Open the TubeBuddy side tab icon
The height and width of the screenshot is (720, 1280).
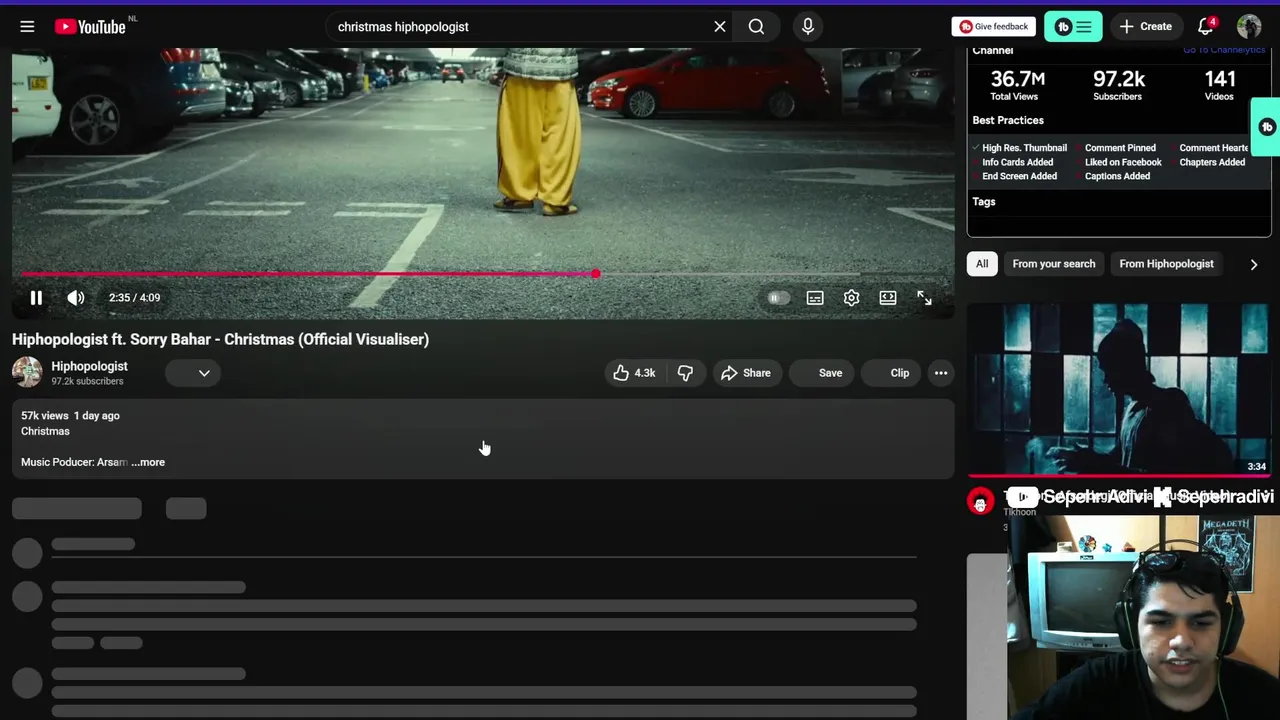pos(1267,127)
